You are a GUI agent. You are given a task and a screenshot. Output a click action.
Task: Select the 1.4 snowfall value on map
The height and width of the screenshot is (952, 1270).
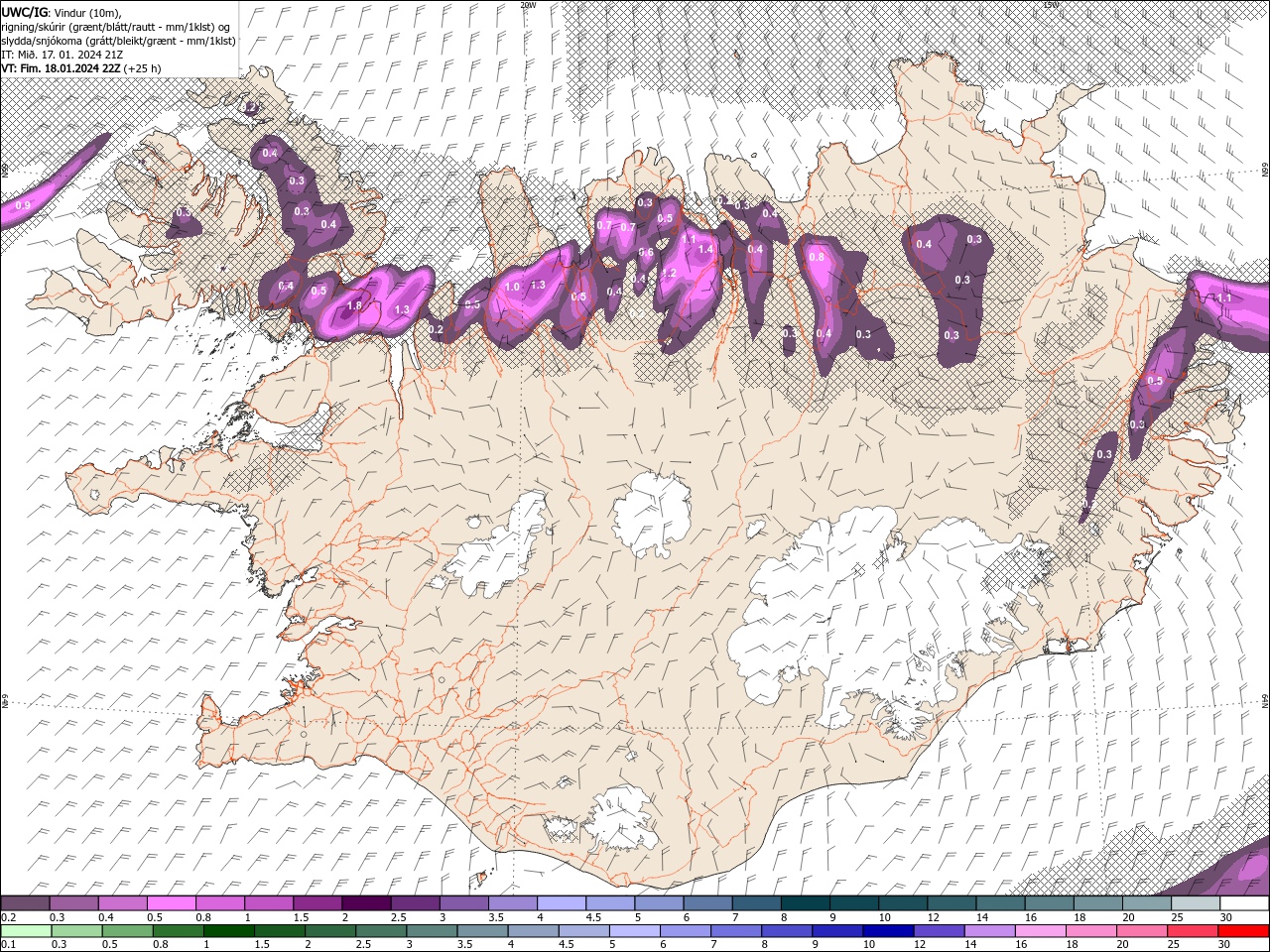click(706, 250)
